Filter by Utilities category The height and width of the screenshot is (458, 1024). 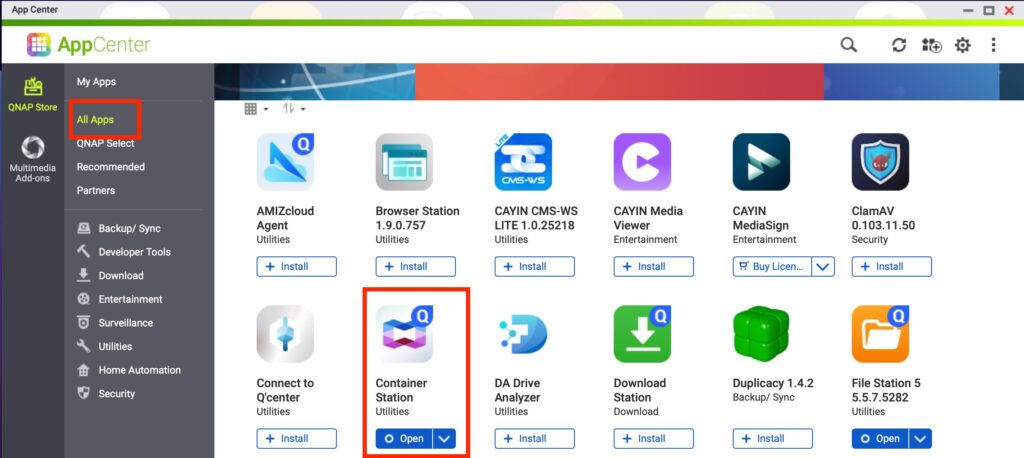[x=115, y=346]
